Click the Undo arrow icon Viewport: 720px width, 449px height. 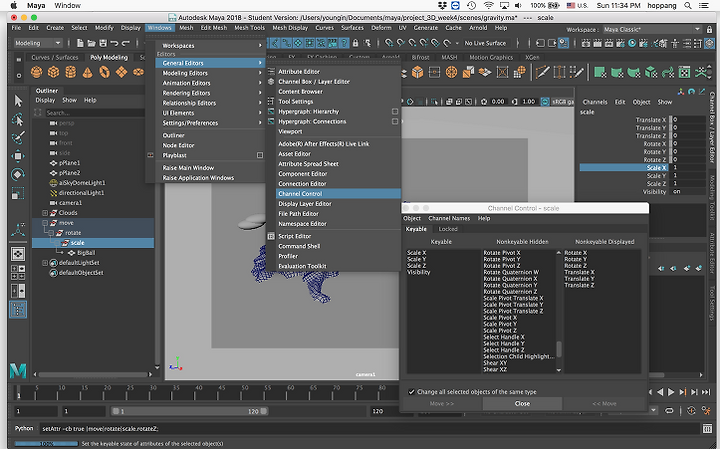tap(114, 43)
